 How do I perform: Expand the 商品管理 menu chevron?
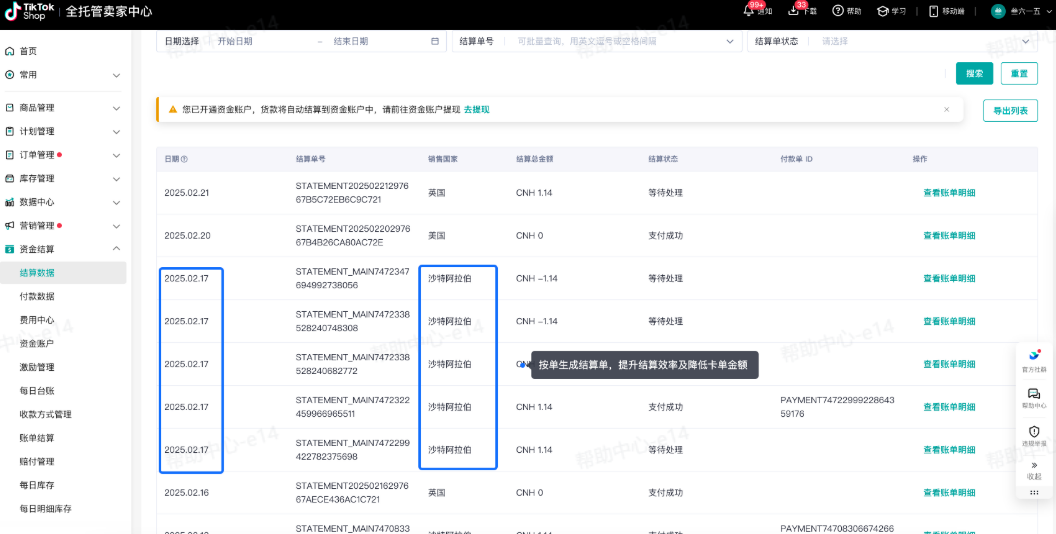pos(116,108)
